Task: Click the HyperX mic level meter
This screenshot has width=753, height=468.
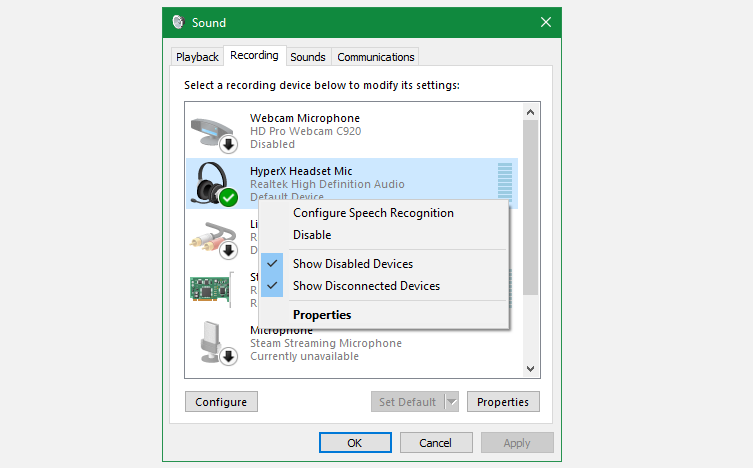Action: (505, 181)
